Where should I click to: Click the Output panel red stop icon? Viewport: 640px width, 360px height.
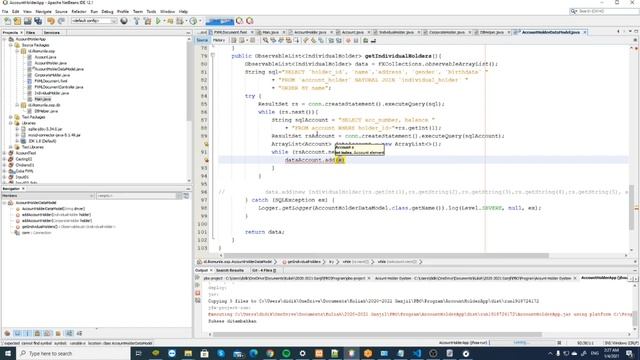pyautogui.click(x=198, y=293)
